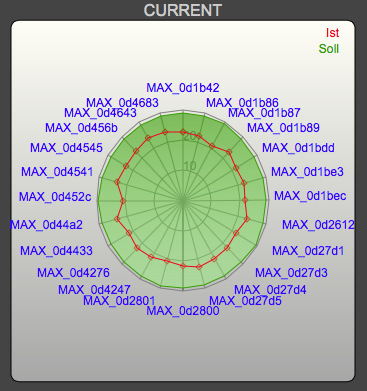Click the MAX_0d1b89 axis label
367x391 pixels.
pos(283,128)
